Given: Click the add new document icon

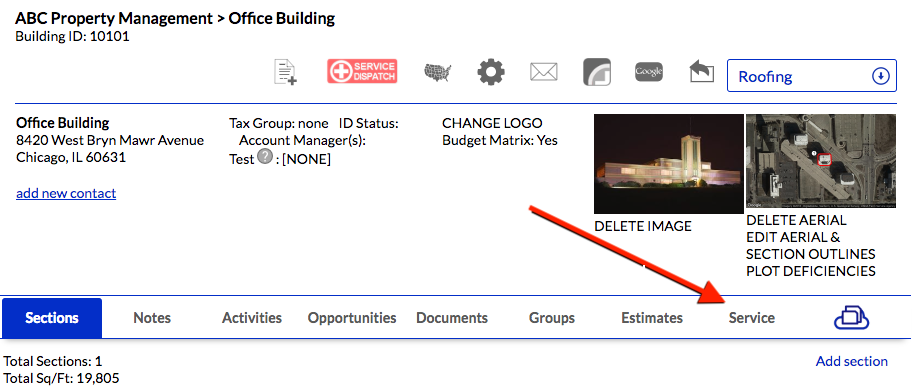Looking at the screenshot, I should (286, 73).
